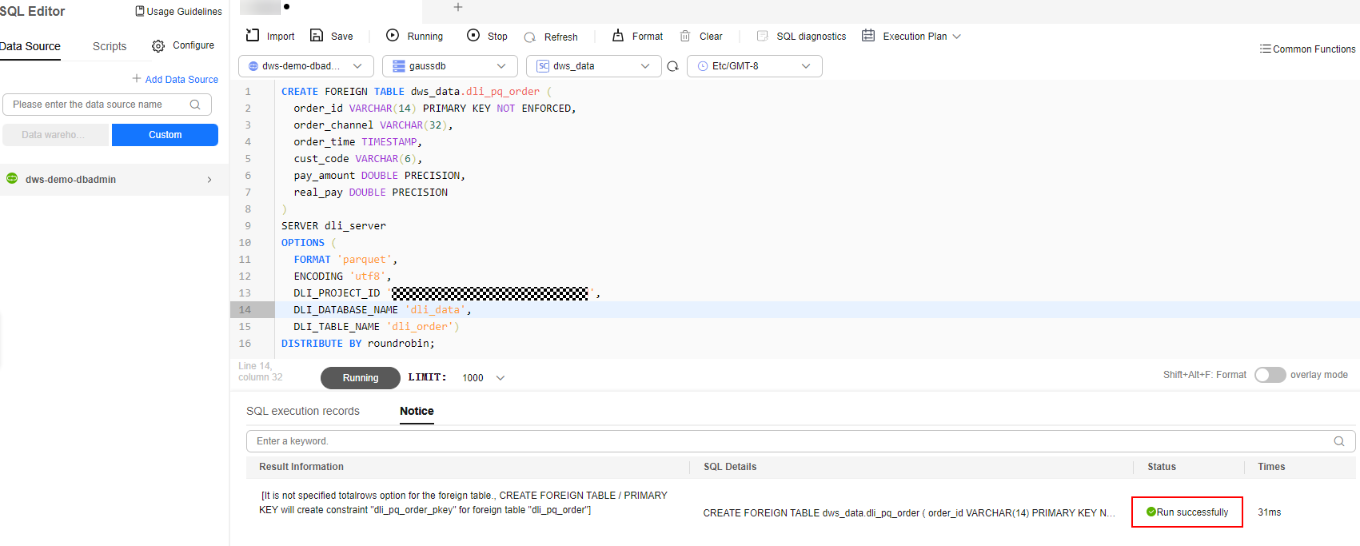1360x546 pixels.
Task: Toggle the overlay mode switch
Action: coord(1270,374)
